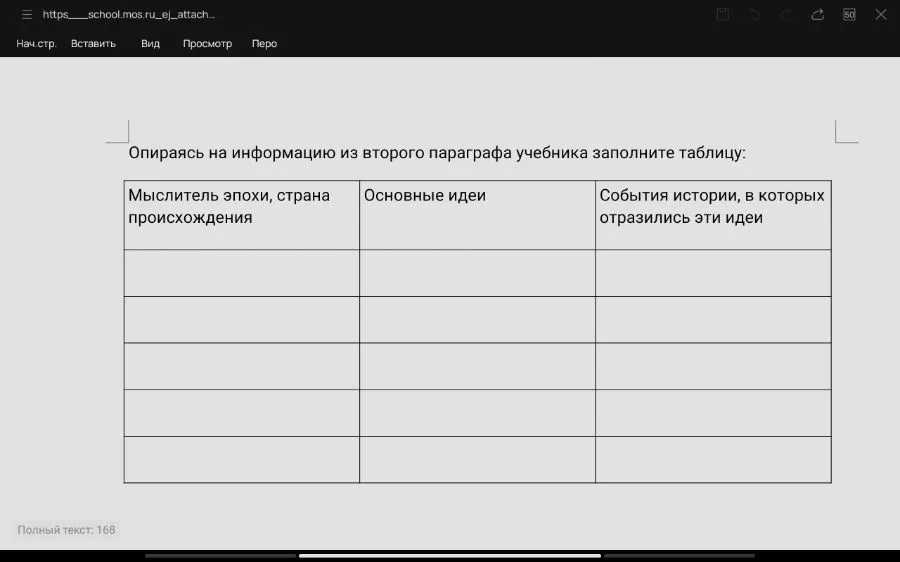Click the save document icon
900x562 pixels.
coord(723,15)
